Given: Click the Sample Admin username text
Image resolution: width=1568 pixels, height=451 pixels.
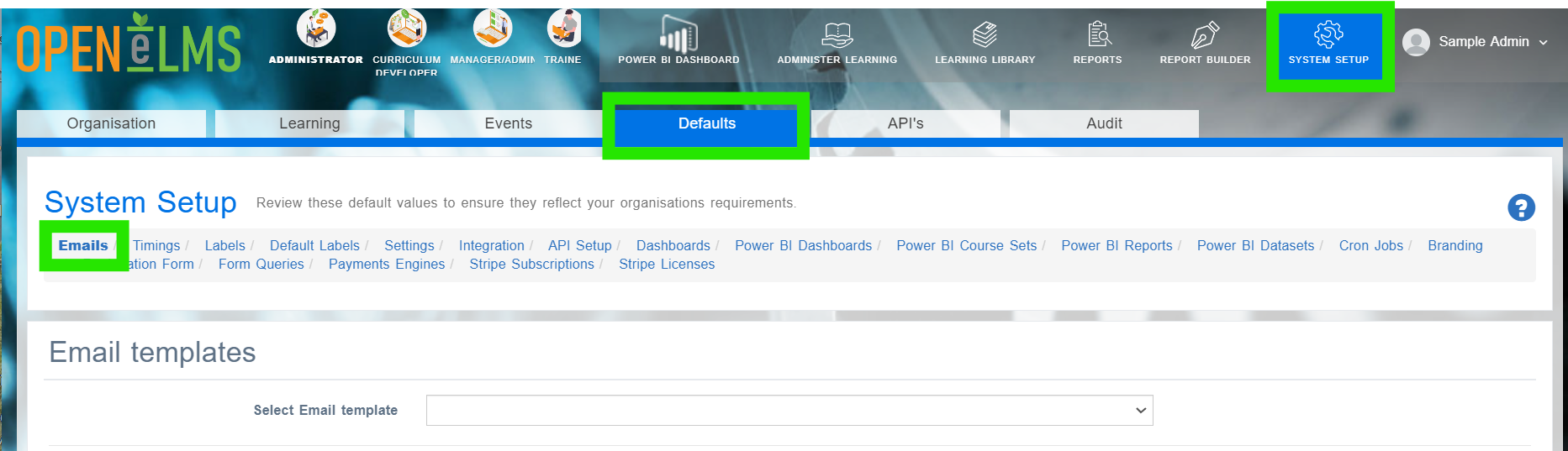Looking at the screenshot, I should (1484, 41).
